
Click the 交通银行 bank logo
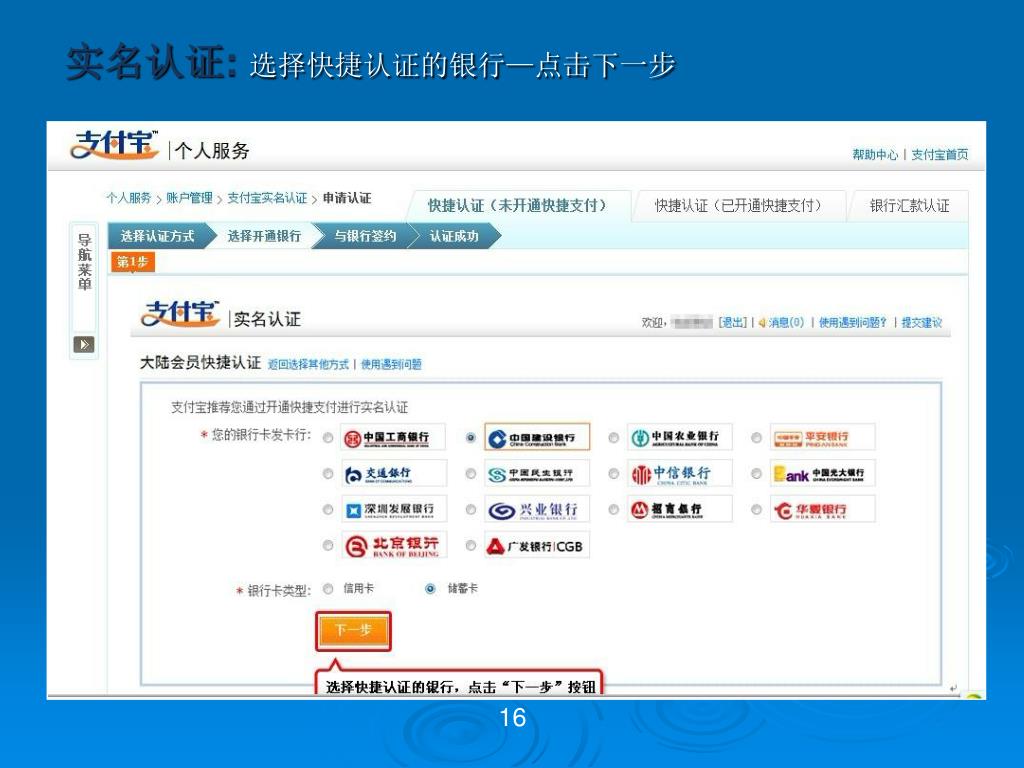tap(393, 473)
